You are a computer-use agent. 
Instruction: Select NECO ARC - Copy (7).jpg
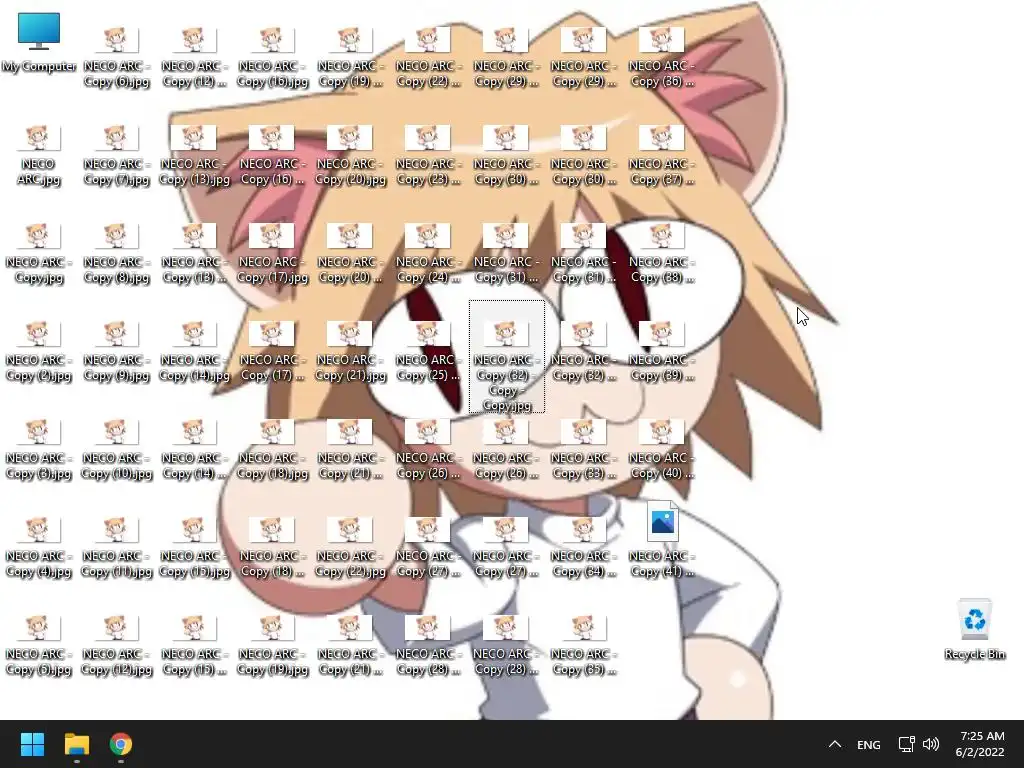click(x=116, y=155)
